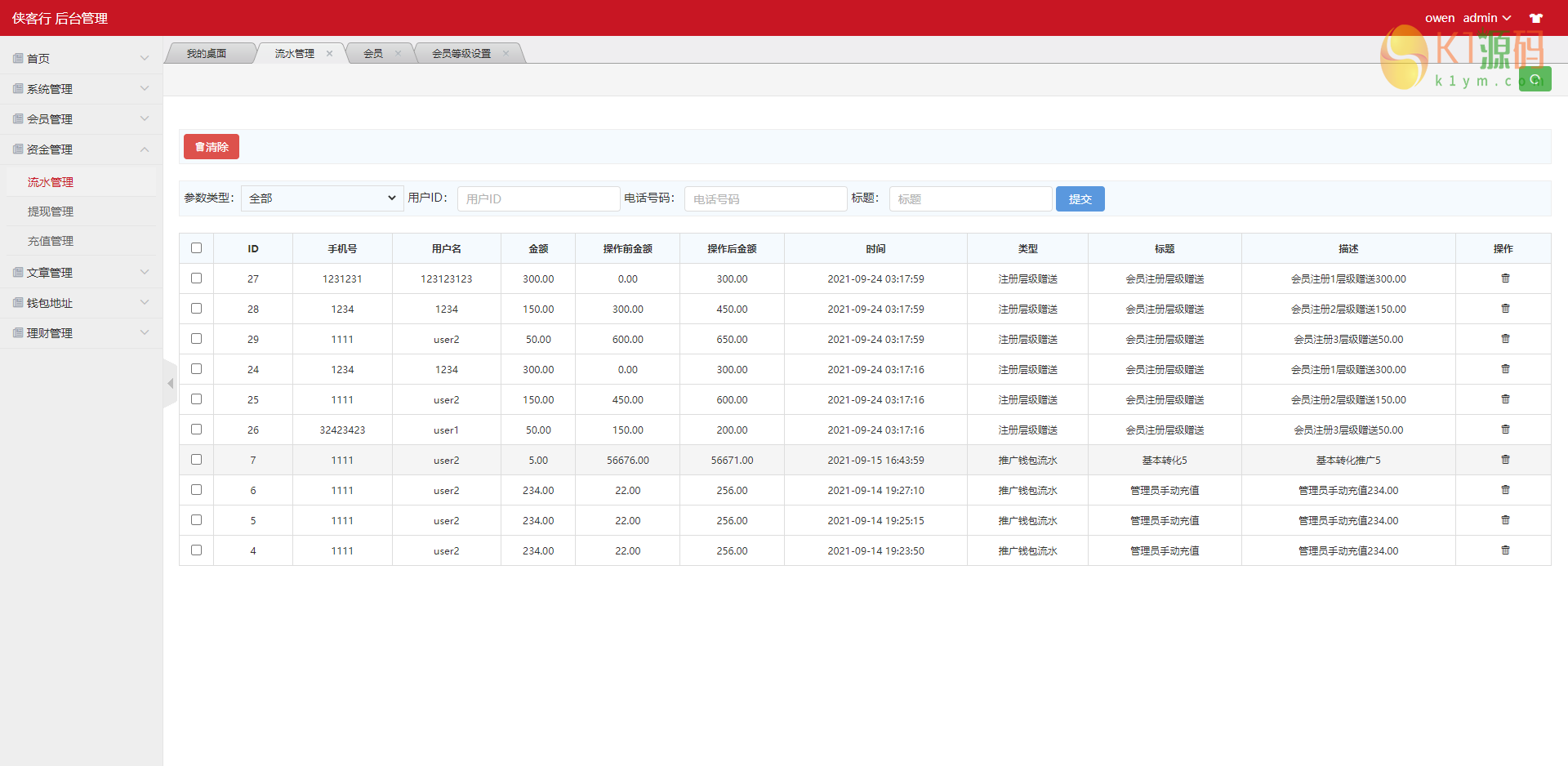Open 提现管理 in the sidebar
The width and height of the screenshot is (1568, 766).
tap(51, 212)
